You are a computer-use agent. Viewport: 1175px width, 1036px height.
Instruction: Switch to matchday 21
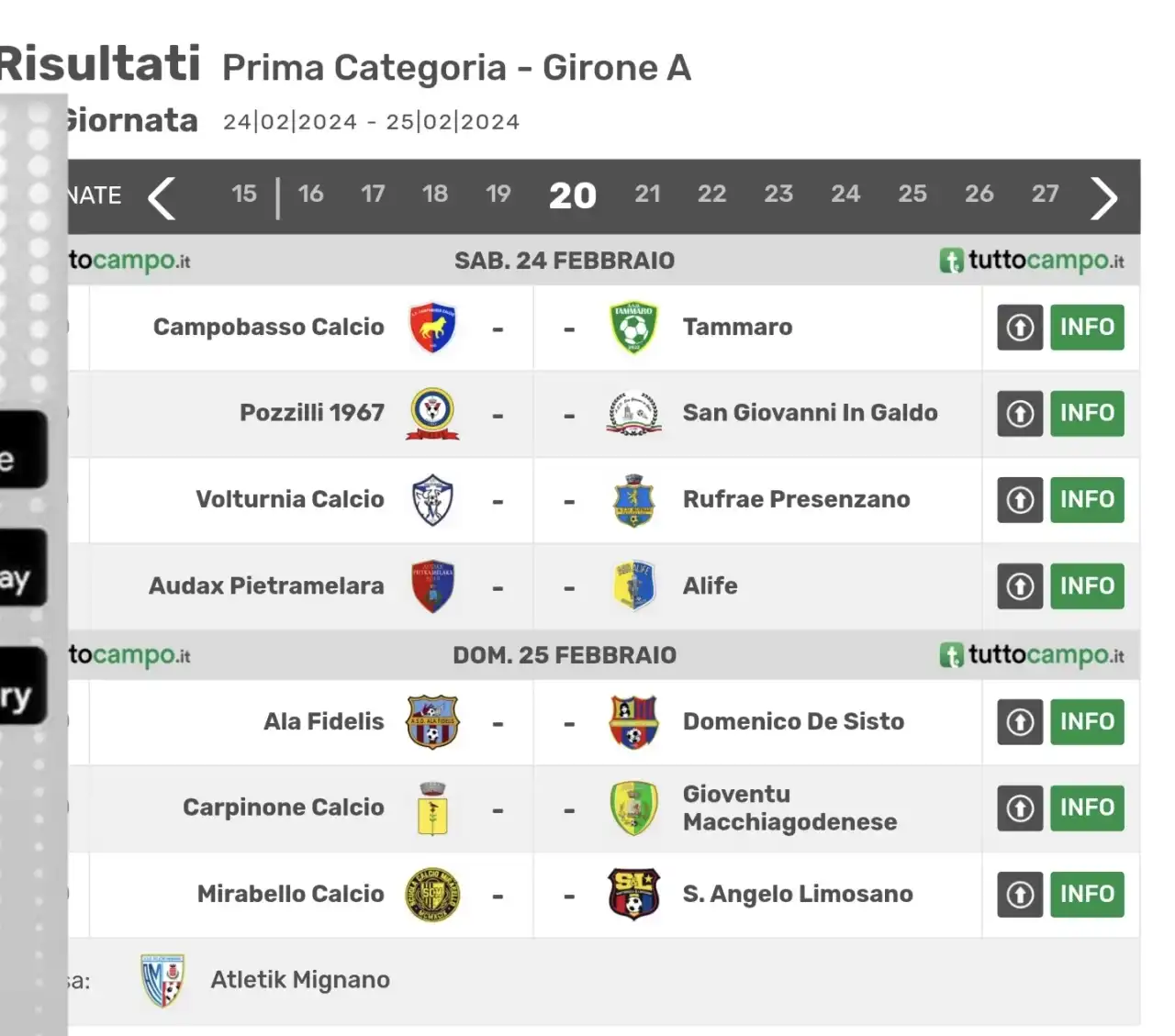pos(647,194)
